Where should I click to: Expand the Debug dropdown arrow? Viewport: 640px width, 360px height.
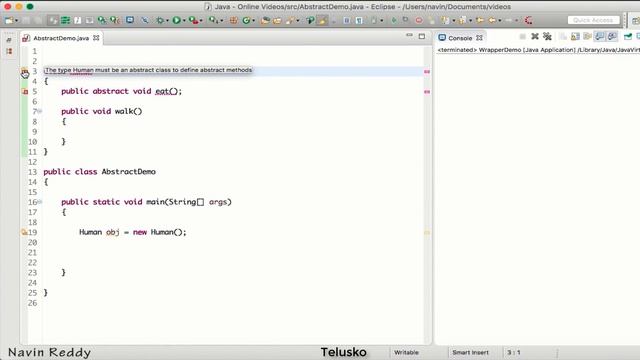[x=167, y=20]
